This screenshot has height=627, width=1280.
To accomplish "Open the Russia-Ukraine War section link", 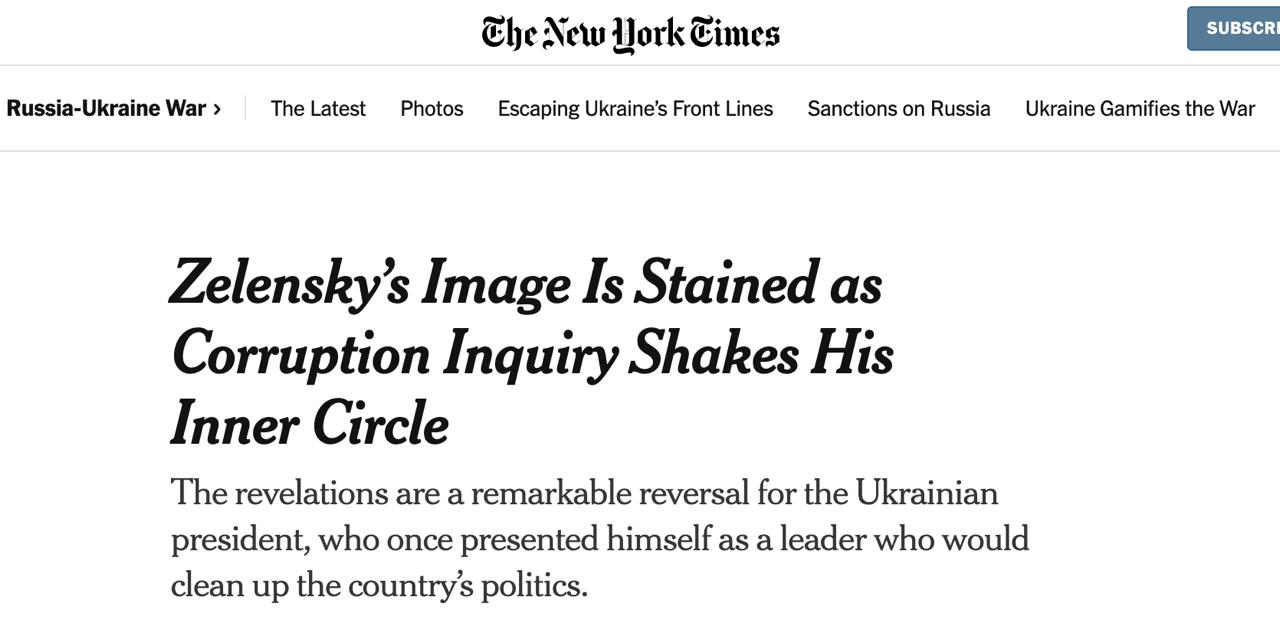I will 106,109.
